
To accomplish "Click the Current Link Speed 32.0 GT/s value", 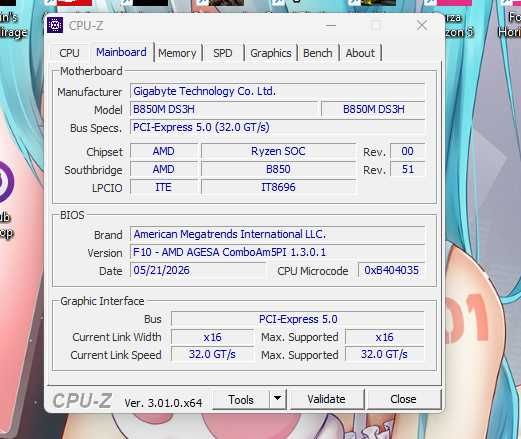I will pos(212,354).
